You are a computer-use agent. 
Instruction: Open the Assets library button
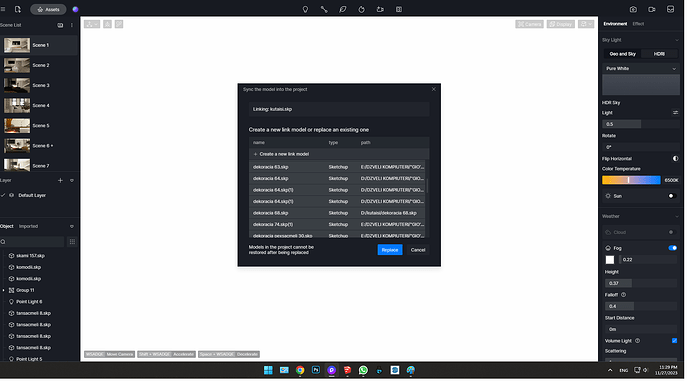[48, 9]
